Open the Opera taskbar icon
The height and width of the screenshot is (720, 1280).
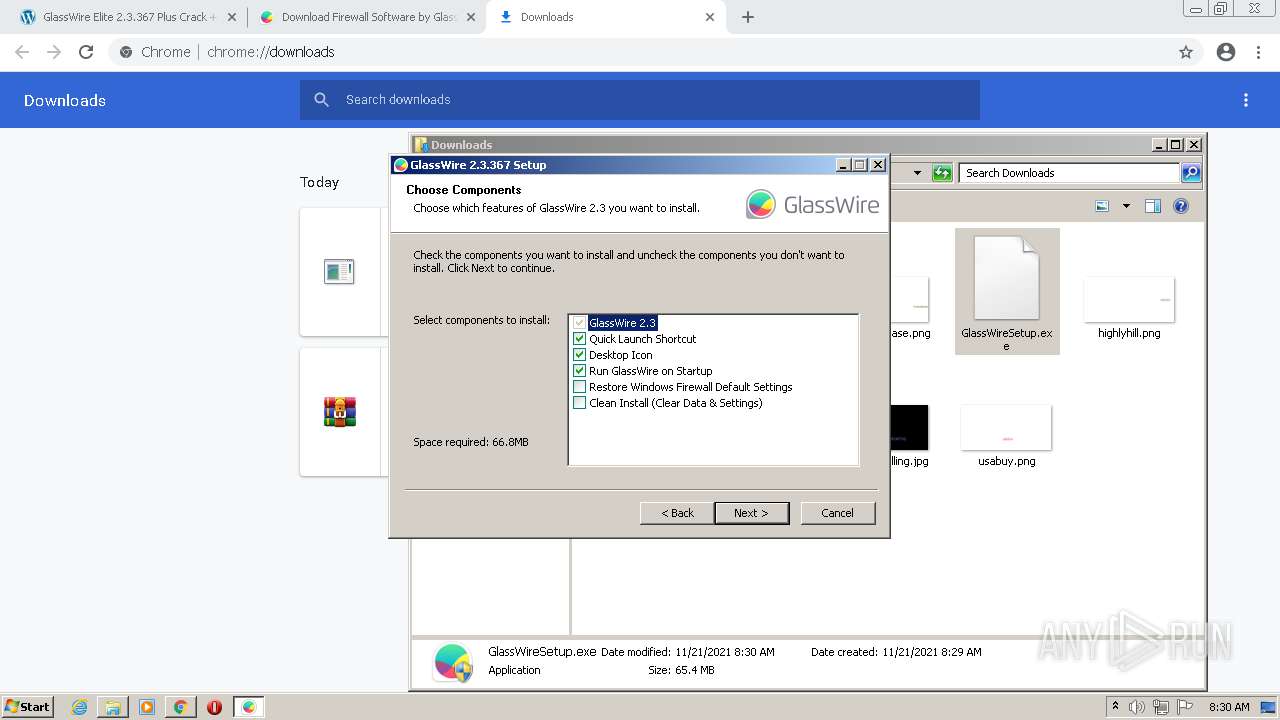[x=214, y=707]
